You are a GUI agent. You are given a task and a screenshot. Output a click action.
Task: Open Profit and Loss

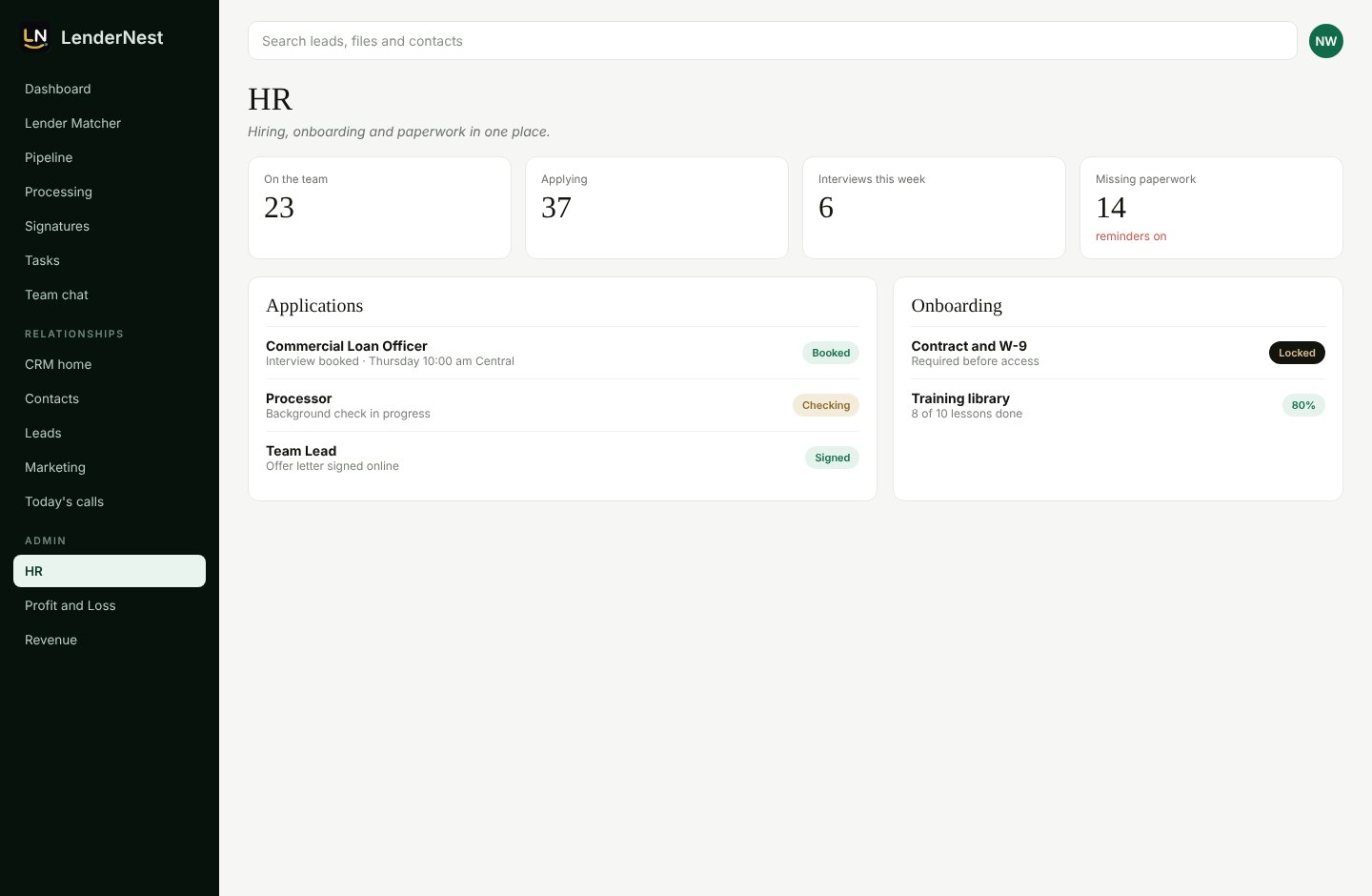pos(110,605)
